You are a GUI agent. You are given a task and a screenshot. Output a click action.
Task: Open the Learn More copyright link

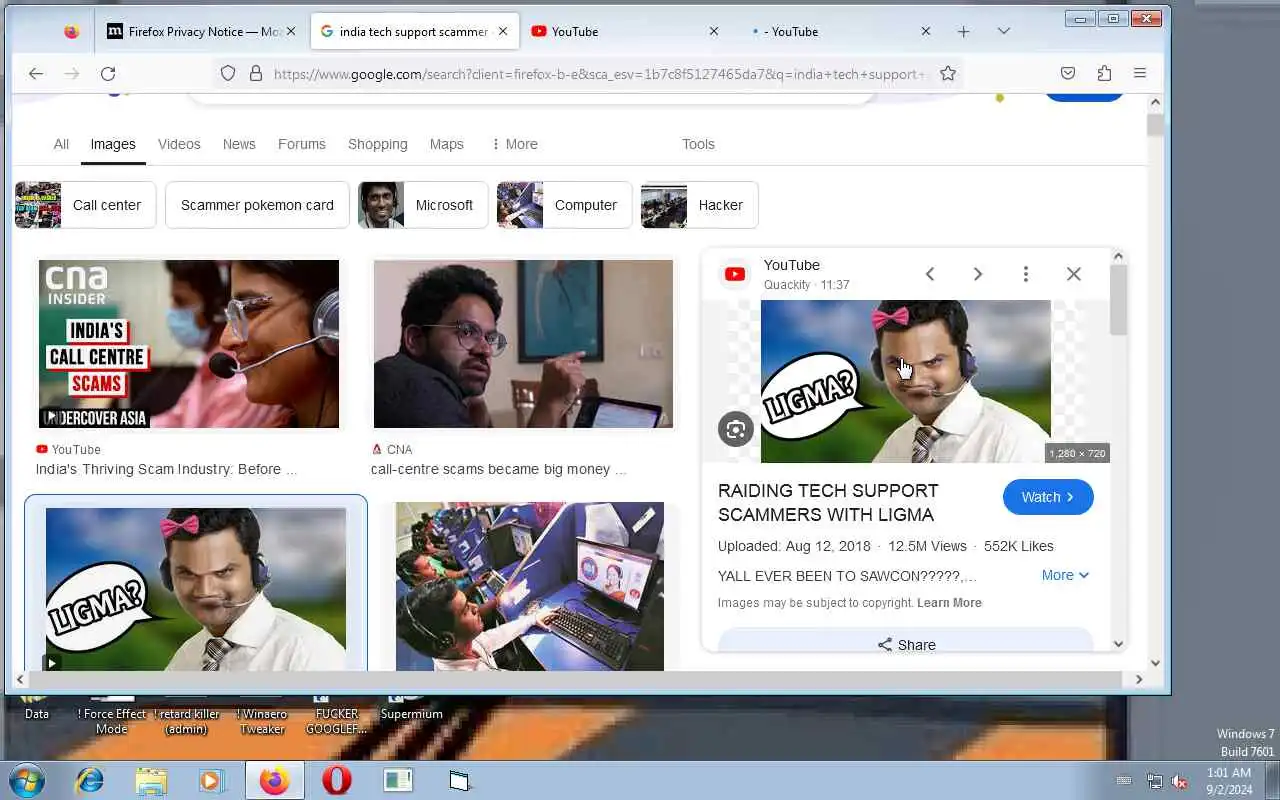click(949, 603)
